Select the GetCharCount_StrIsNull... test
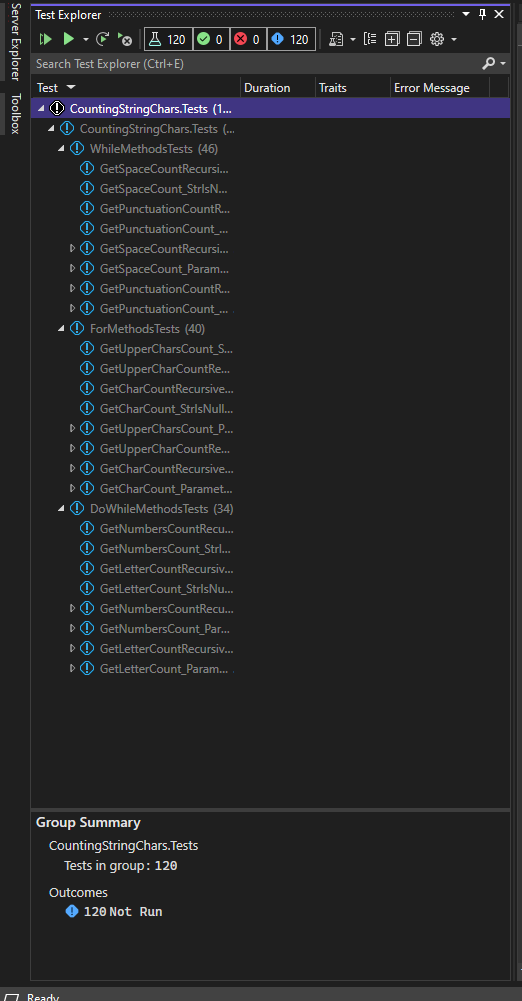522x1001 pixels. tap(167, 409)
